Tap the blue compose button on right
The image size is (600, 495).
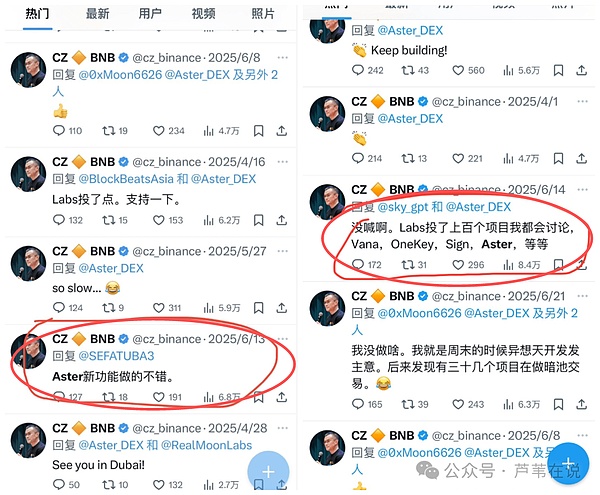(568, 463)
